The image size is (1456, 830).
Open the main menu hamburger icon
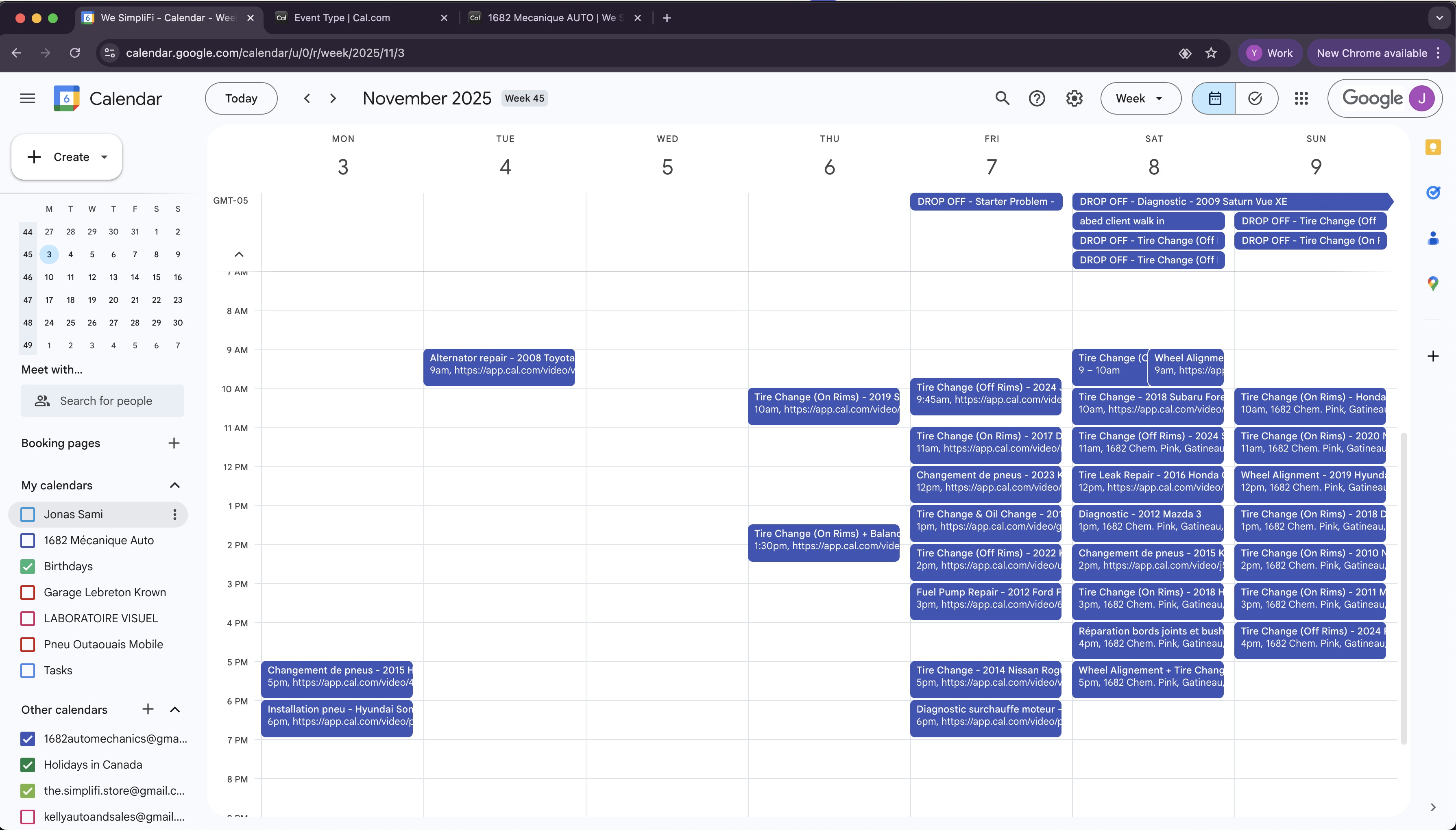point(27,99)
